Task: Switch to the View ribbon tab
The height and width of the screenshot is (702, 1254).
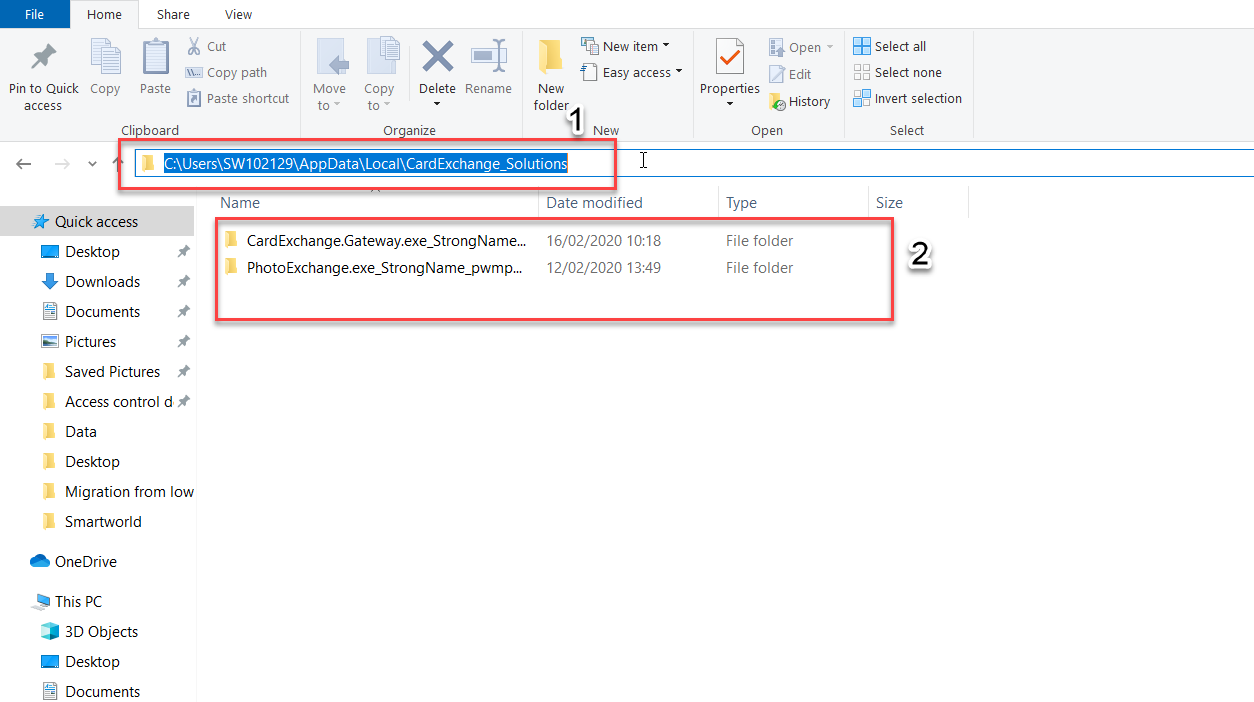Action: tap(238, 14)
